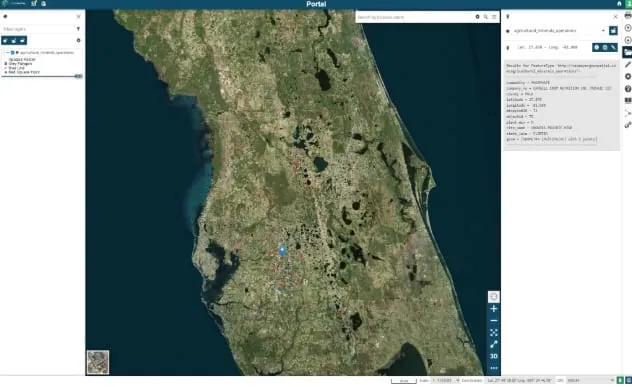The height and width of the screenshot is (387, 632).
Task: Zoom out of the map
Action: pyautogui.click(x=493, y=320)
